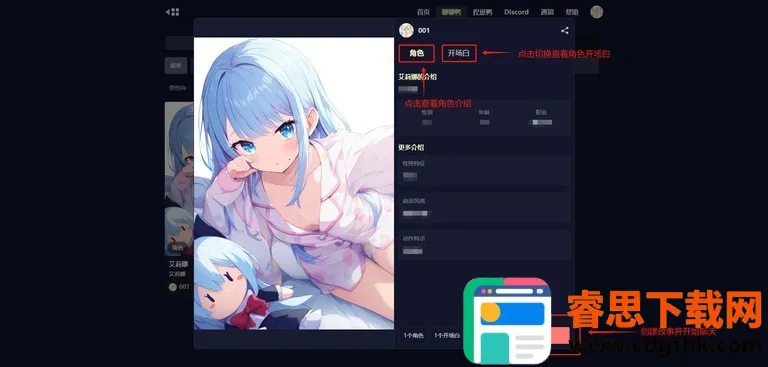The width and height of the screenshot is (768, 367).
Task: Open the 帮助 navigation item
Action: click(572, 12)
